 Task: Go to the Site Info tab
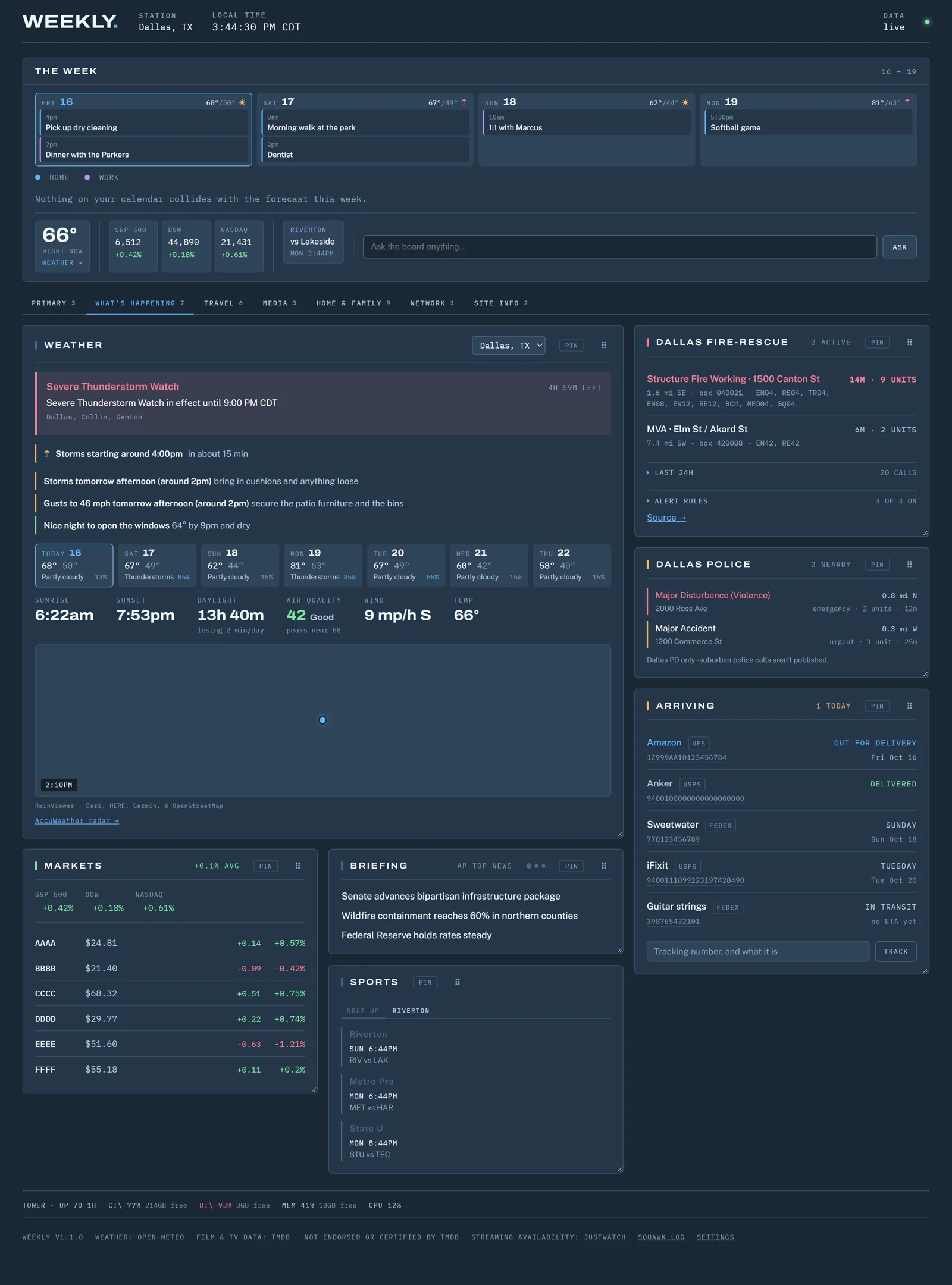(x=501, y=303)
